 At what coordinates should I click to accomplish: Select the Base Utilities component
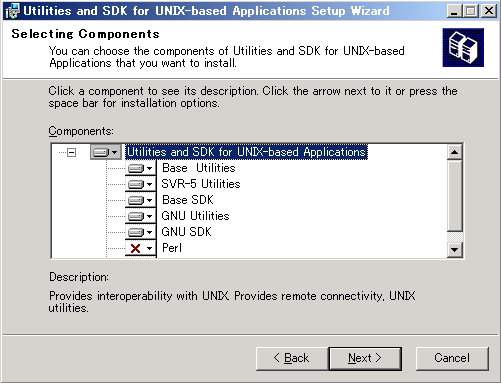(x=199, y=168)
